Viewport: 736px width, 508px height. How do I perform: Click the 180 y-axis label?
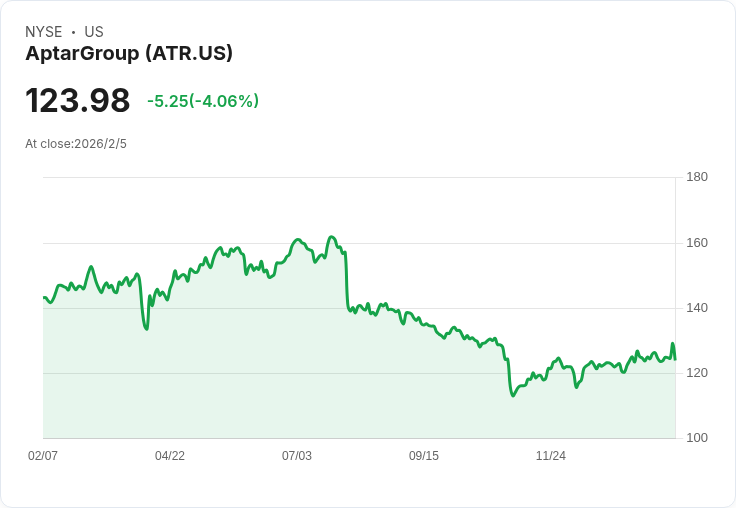click(x=697, y=178)
